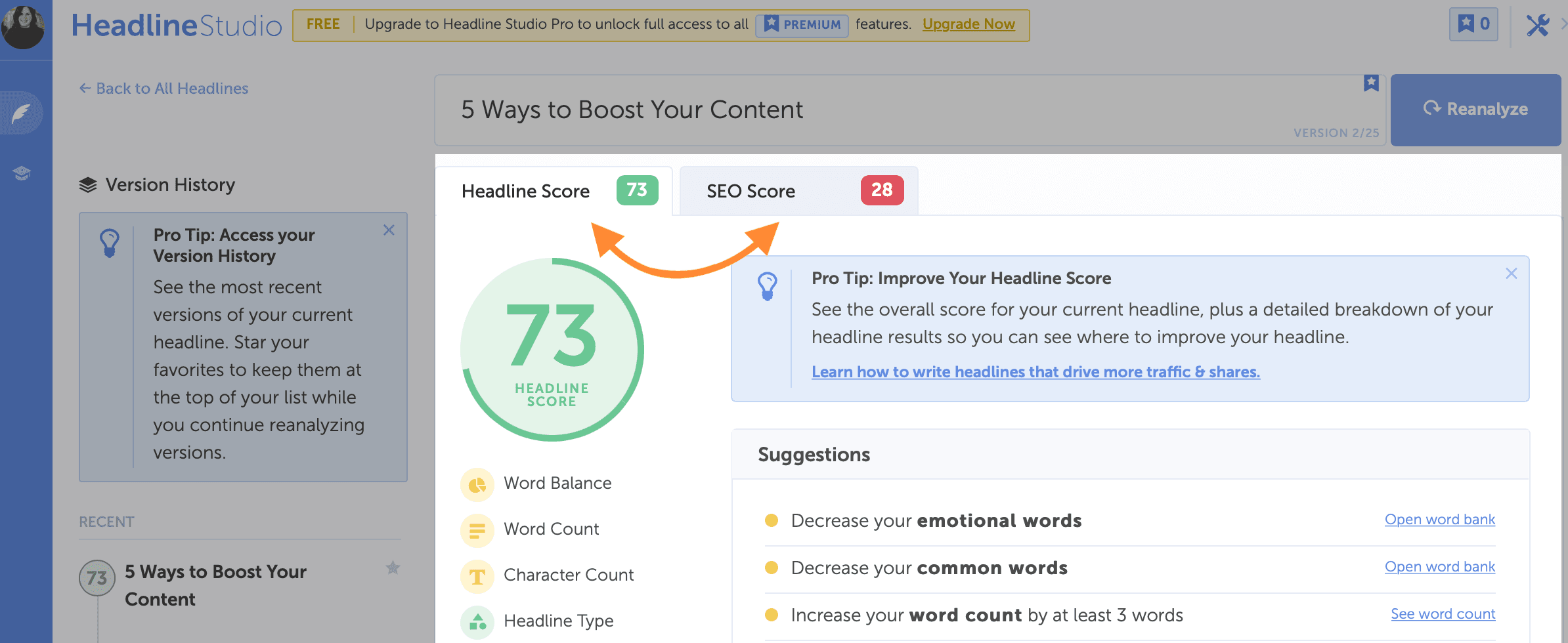Screen dimensions: 1568x643
Task: Click the FREE plan label
Action: coord(323,24)
